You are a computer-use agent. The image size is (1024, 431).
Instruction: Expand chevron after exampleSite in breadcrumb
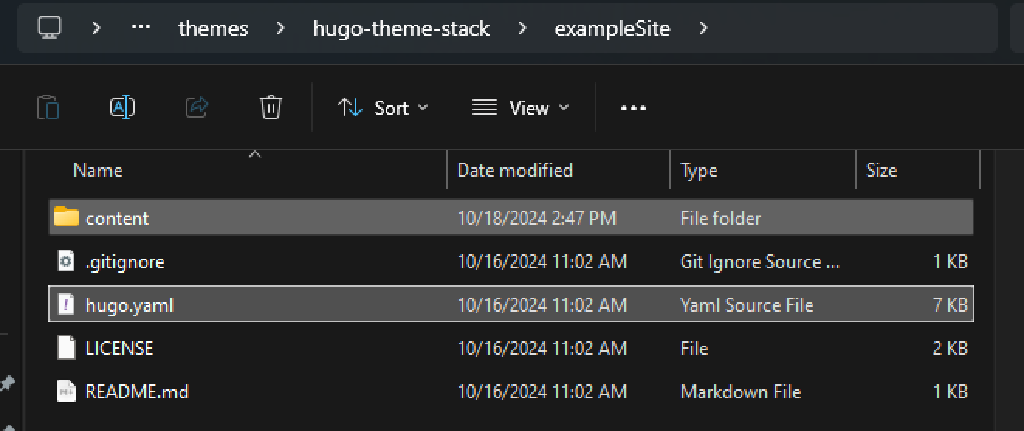pyautogui.click(x=704, y=28)
